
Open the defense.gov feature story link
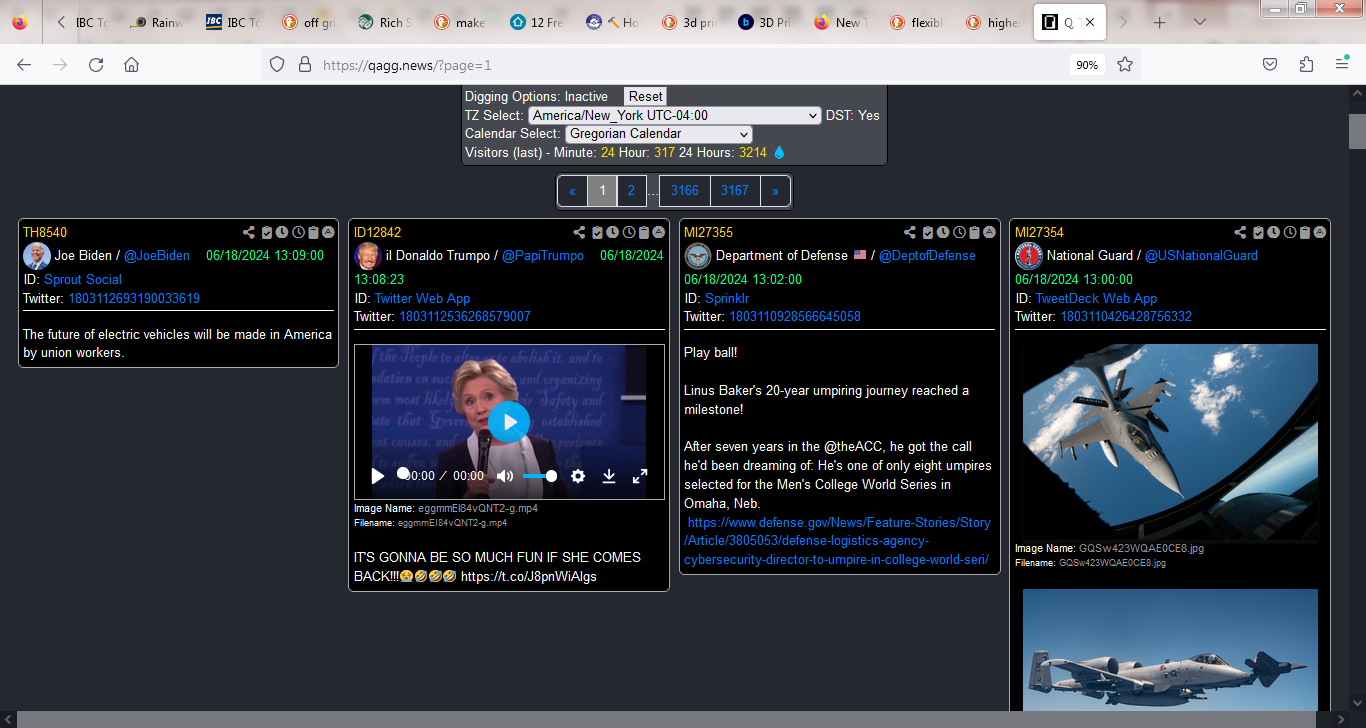tap(838, 541)
